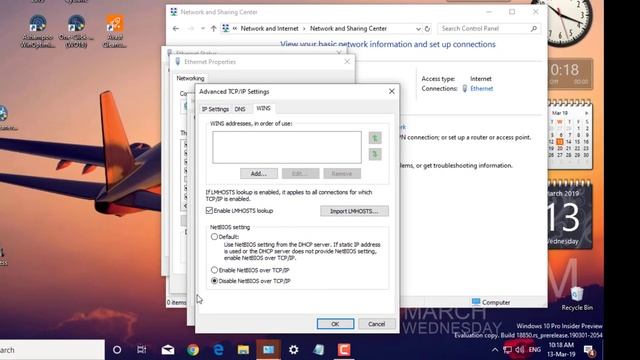
Task: Open the Networking tab in Ethernet Properties
Action: tap(190, 78)
